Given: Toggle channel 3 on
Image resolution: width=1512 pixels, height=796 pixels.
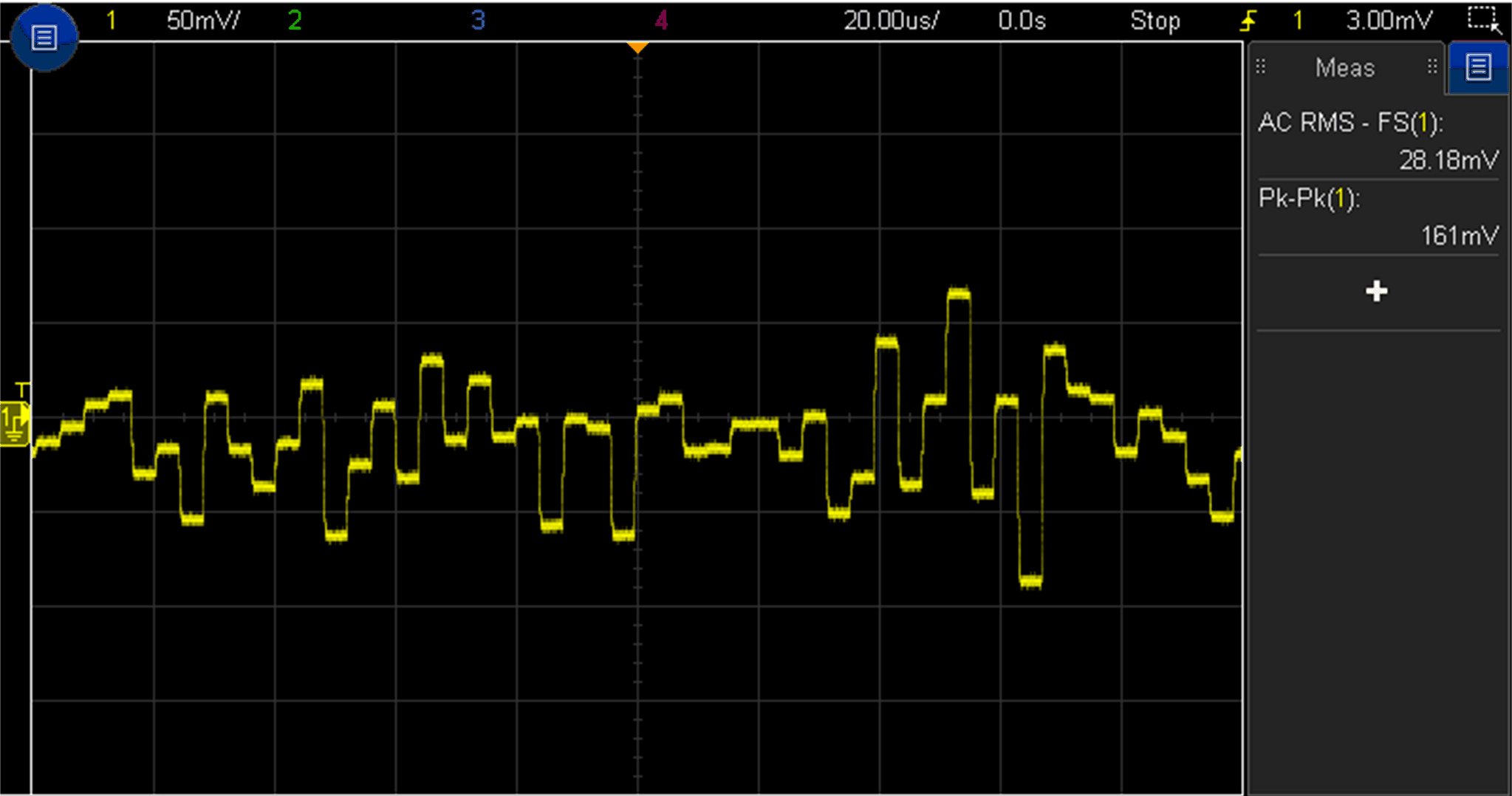Looking at the screenshot, I should pyautogui.click(x=478, y=21).
